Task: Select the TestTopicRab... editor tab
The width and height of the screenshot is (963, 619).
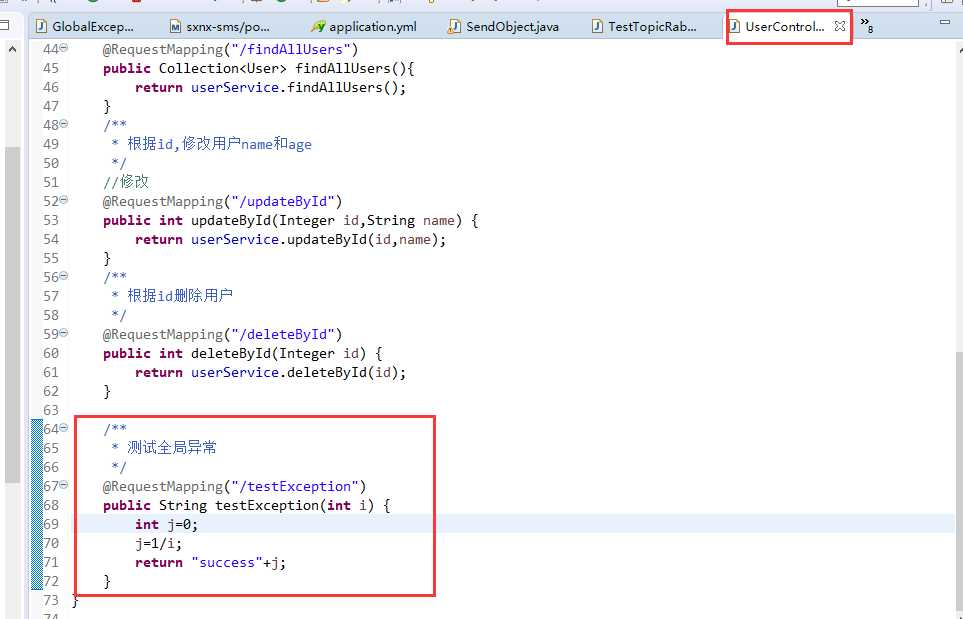Action: click(644, 26)
